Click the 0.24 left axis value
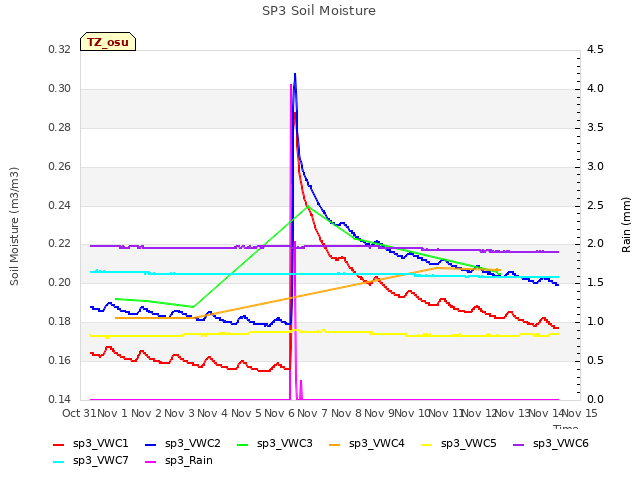This screenshot has height=480, width=640. [x=60, y=205]
